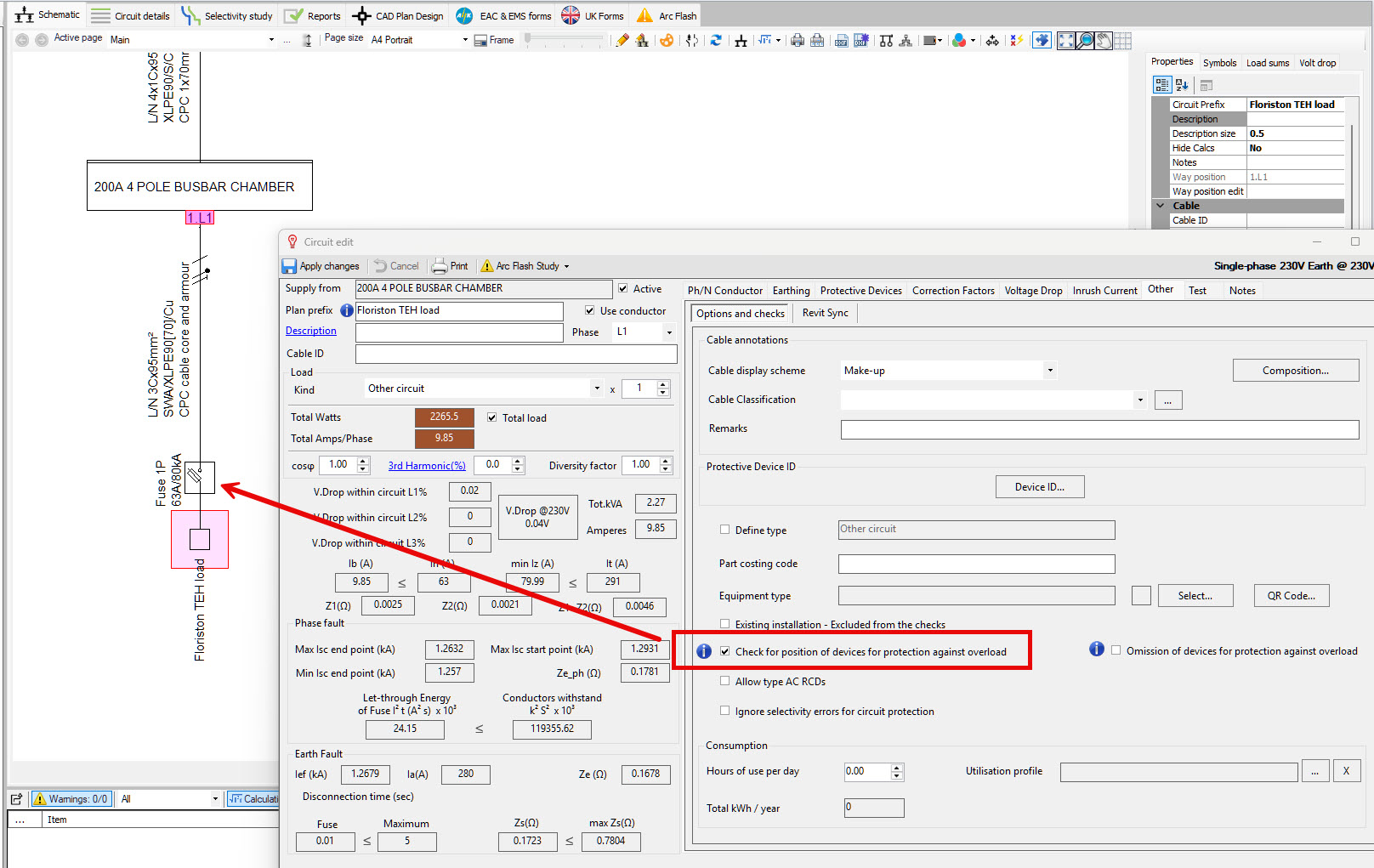
Task: Uncheck the Total load checkbox
Action: [492, 417]
